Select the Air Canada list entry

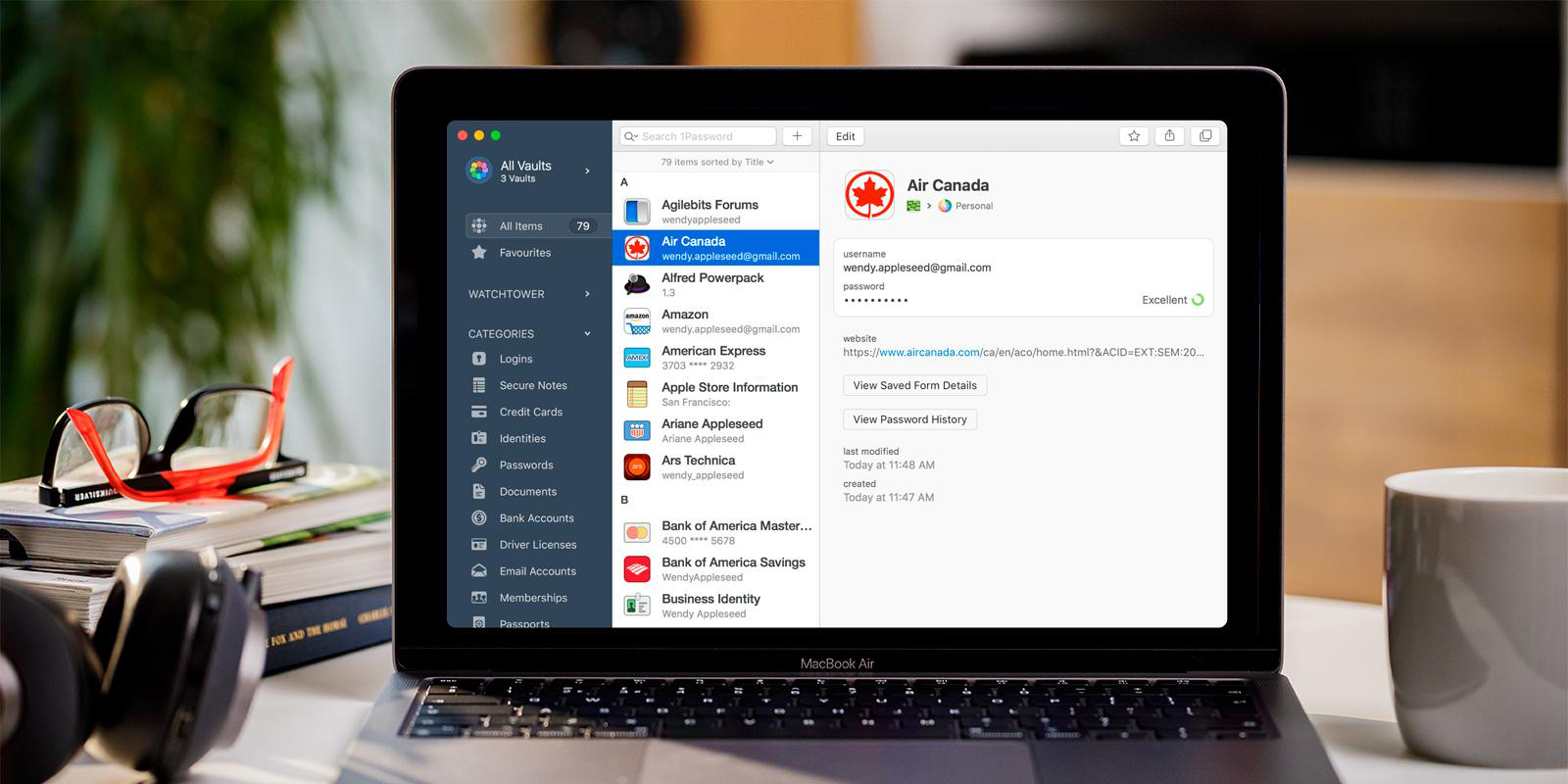pos(715,247)
